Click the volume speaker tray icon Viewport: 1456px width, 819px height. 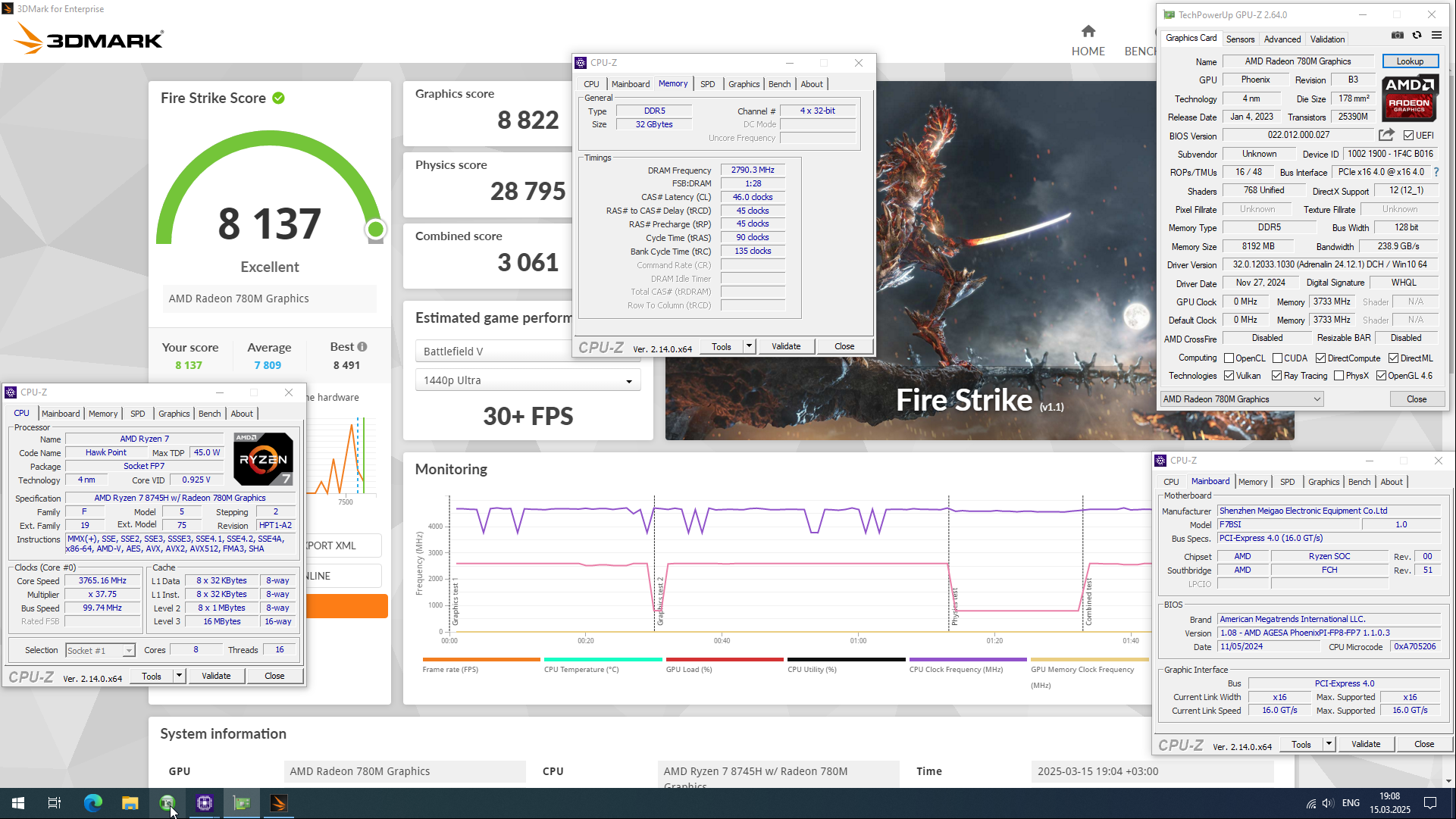(x=1327, y=803)
